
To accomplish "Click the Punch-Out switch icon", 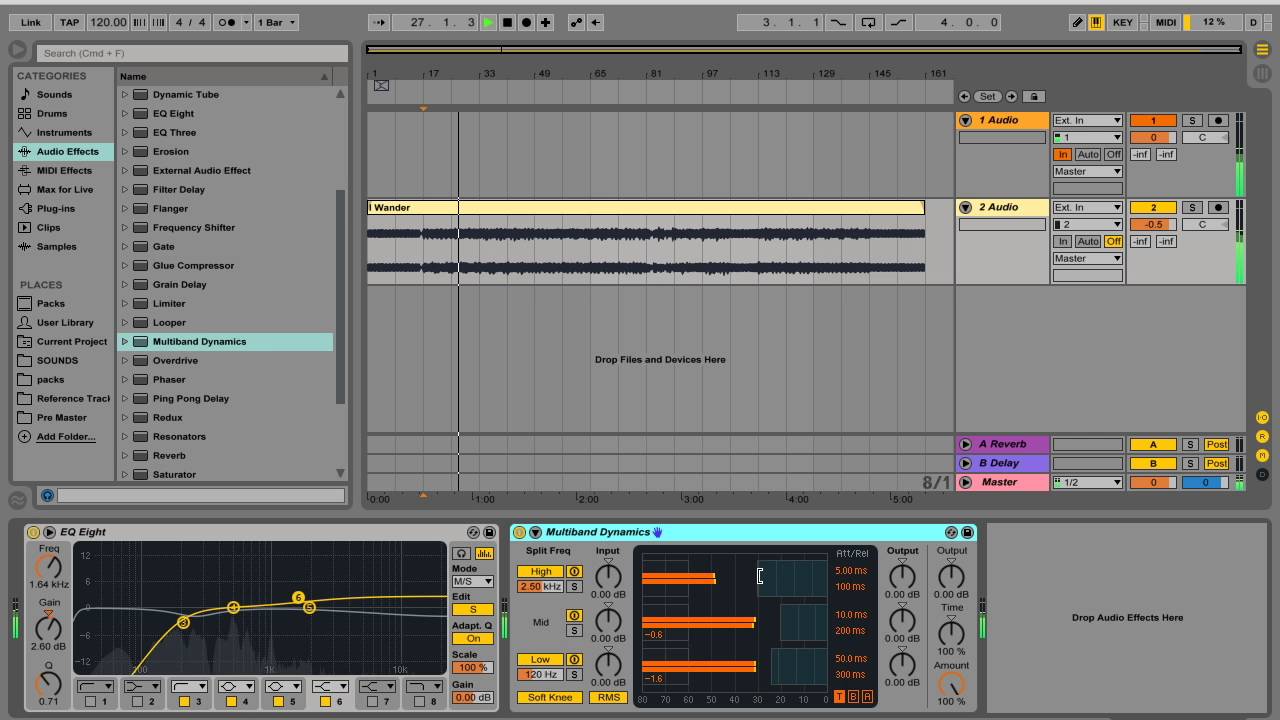I will click(x=899, y=22).
